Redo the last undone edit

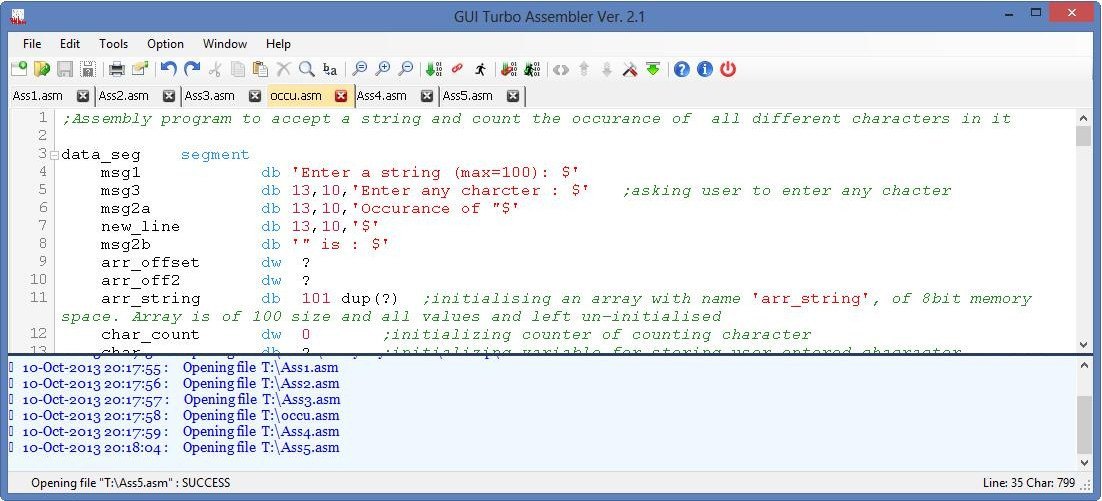191,69
